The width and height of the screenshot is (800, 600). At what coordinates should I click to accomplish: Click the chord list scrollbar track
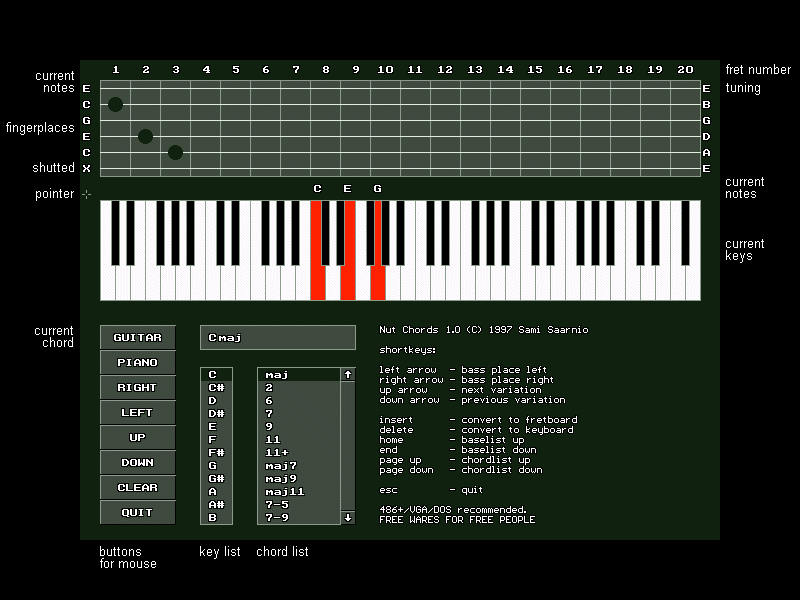pyautogui.click(x=348, y=445)
